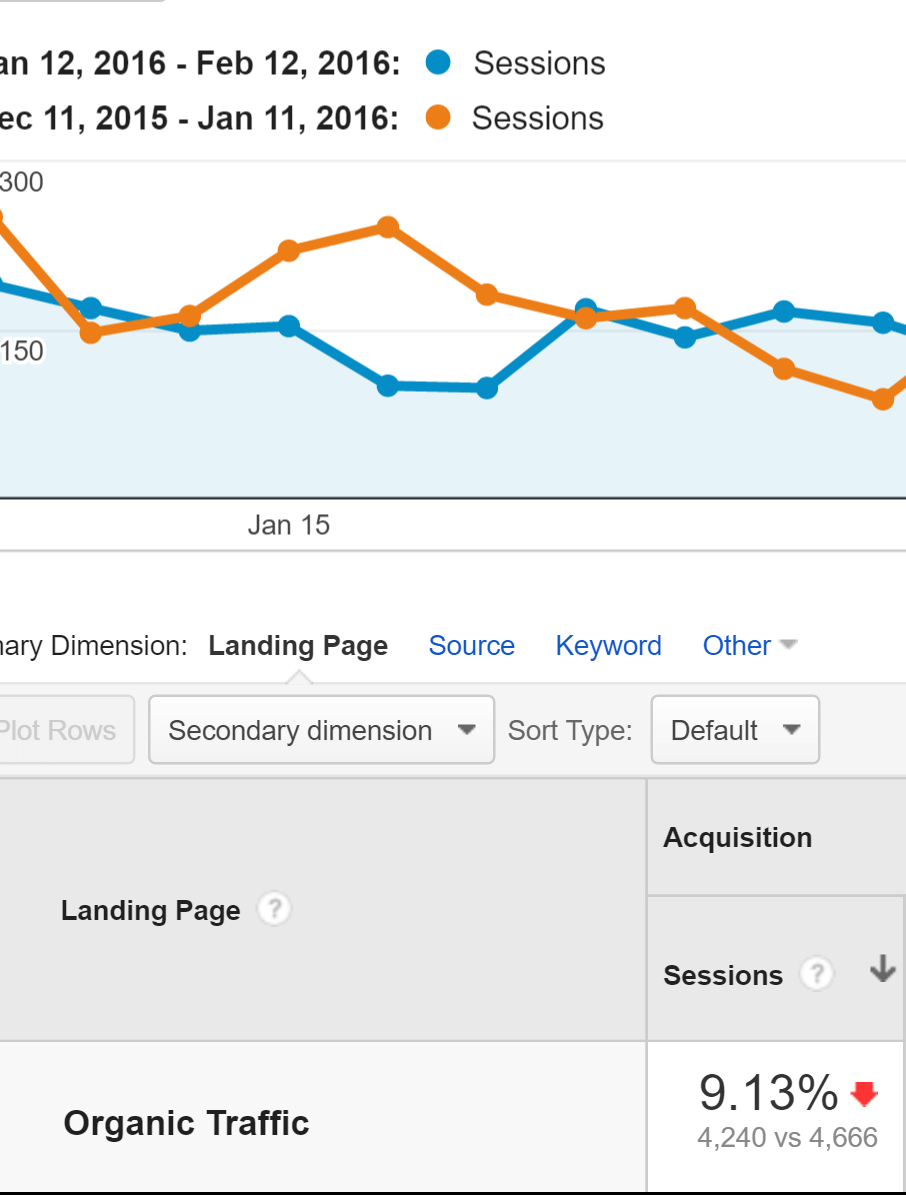Click the Organic Traffic row label
The height and width of the screenshot is (1195, 906).
tap(186, 1123)
